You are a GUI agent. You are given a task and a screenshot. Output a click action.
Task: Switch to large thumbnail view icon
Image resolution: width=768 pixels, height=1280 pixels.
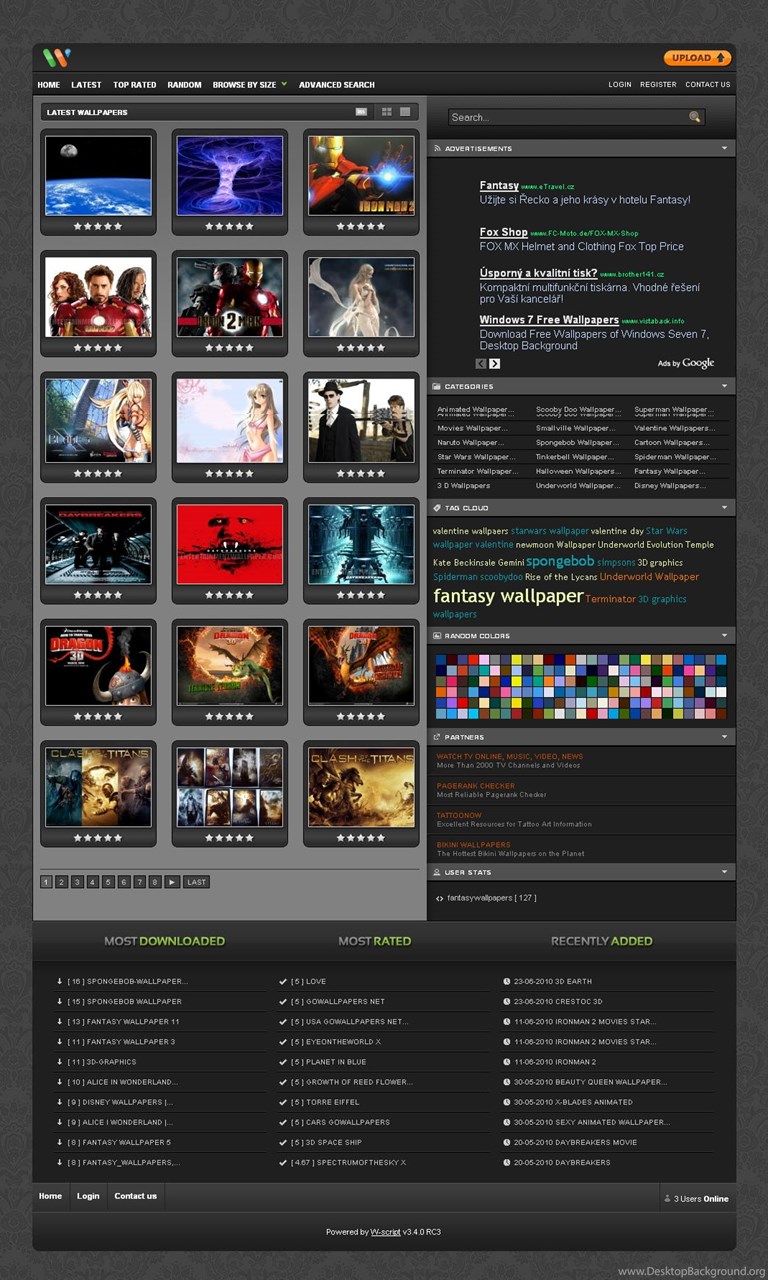405,112
